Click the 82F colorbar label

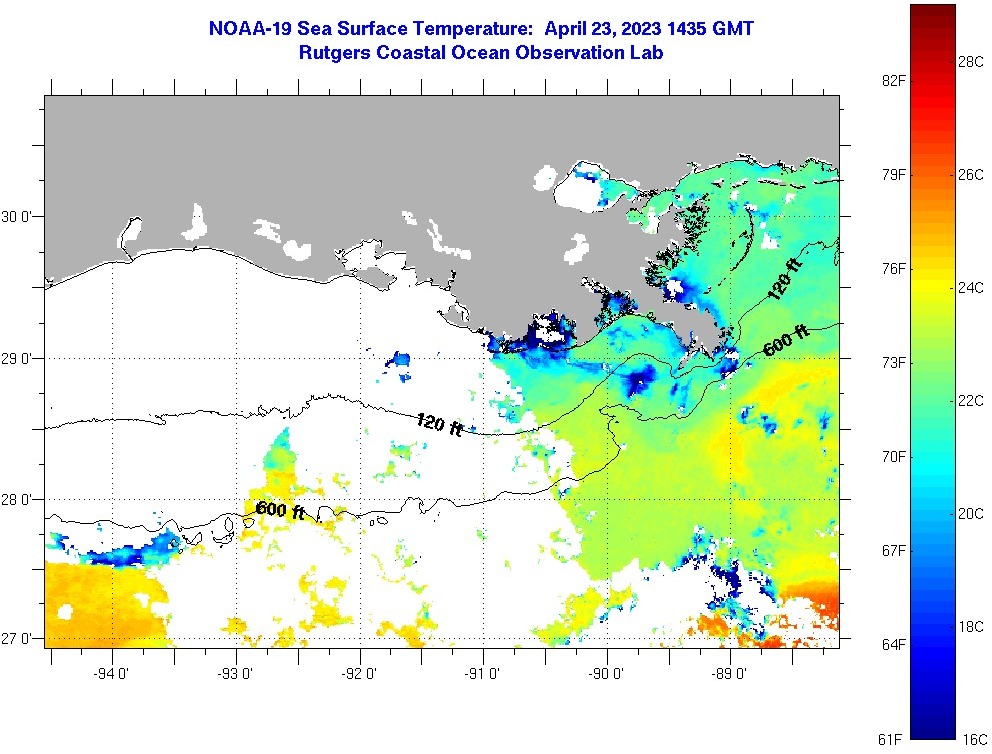pos(893,80)
